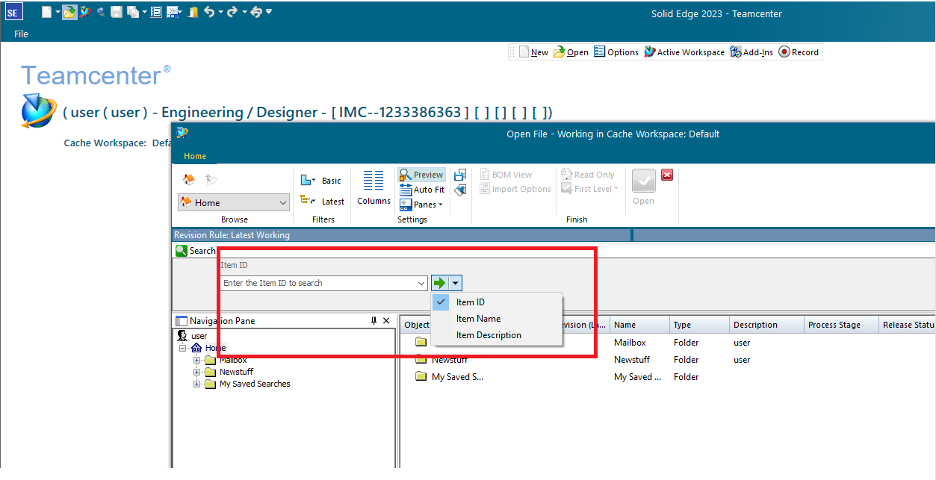
Task: Select Item ID in search type menu
Action: click(497, 302)
